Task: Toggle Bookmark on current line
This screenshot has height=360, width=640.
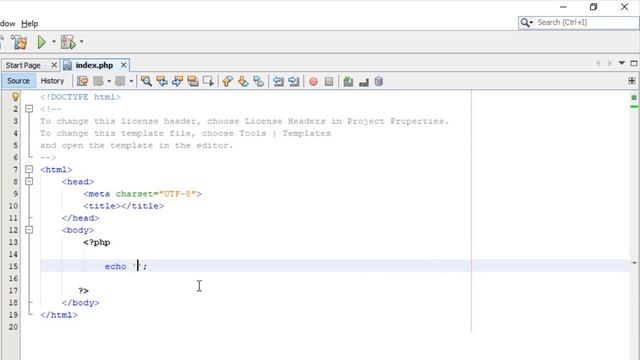Action: (259, 81)
